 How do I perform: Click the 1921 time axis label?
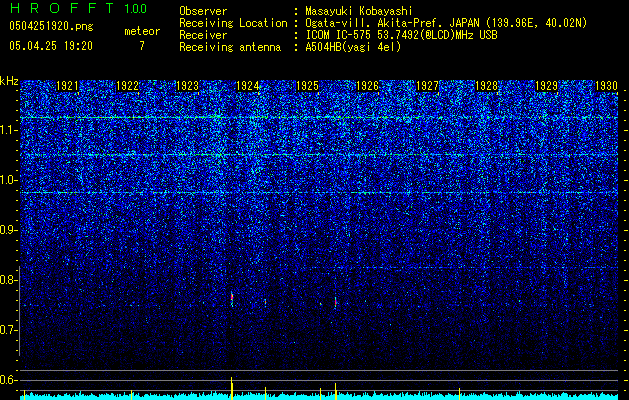point(67,86)
